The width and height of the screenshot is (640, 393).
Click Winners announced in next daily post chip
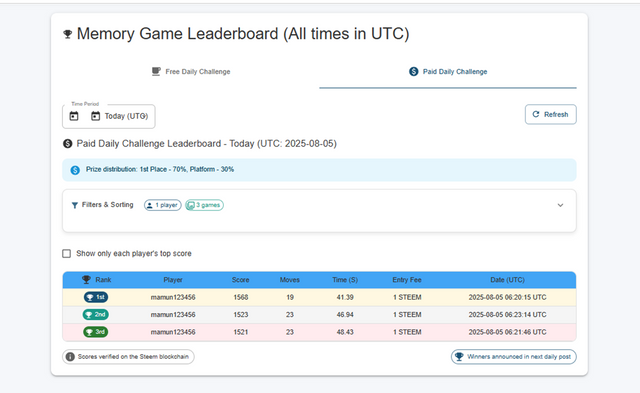point(513,357)
